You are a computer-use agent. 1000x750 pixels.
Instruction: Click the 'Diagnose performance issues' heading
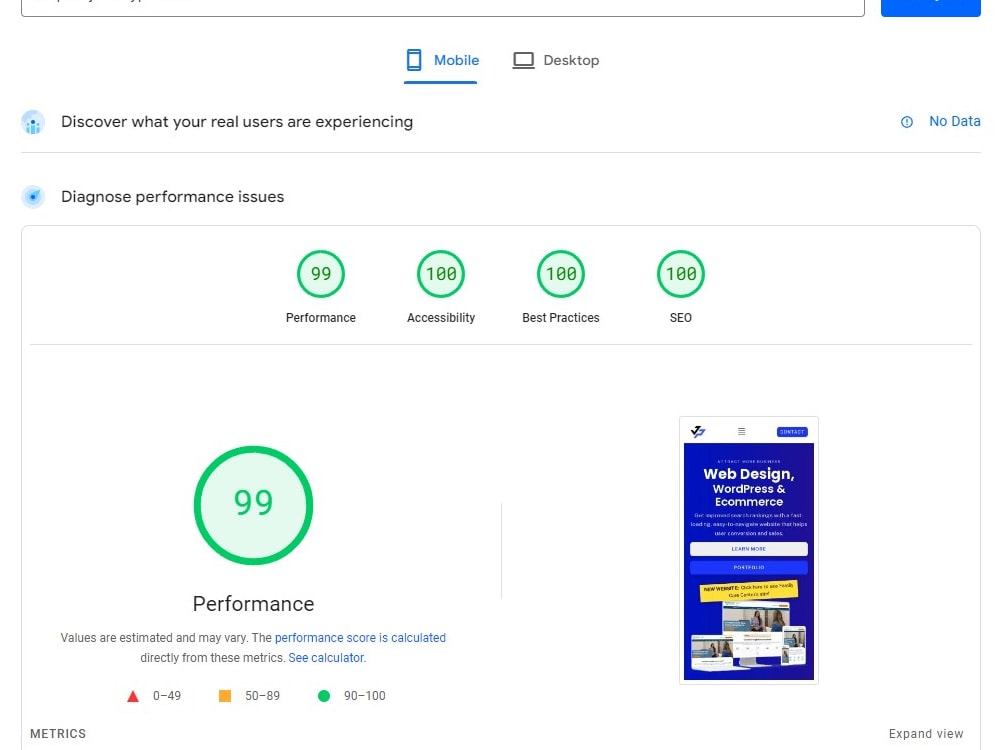(x=172, y=196)
